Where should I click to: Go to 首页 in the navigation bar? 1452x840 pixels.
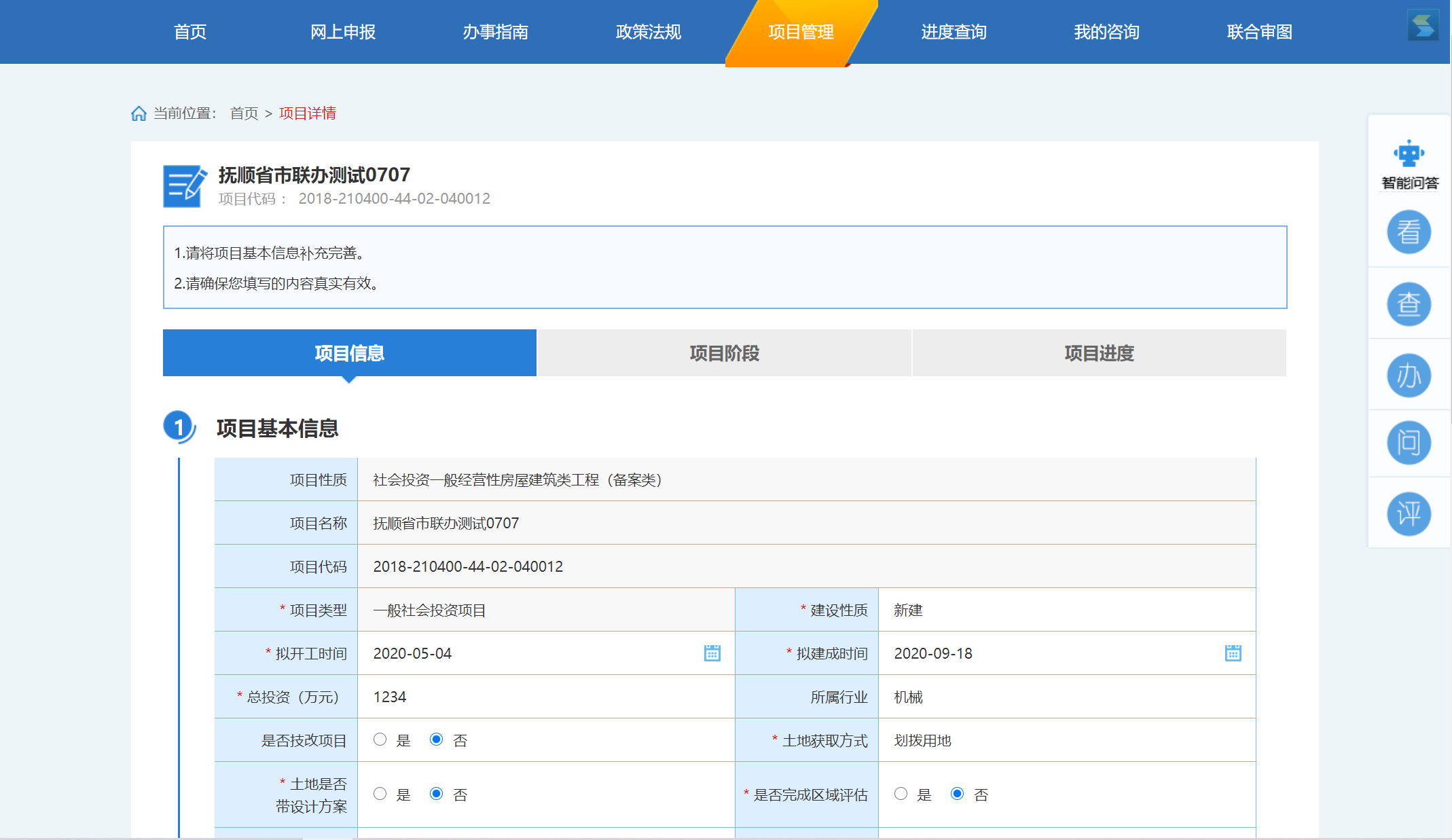(190, 32)
